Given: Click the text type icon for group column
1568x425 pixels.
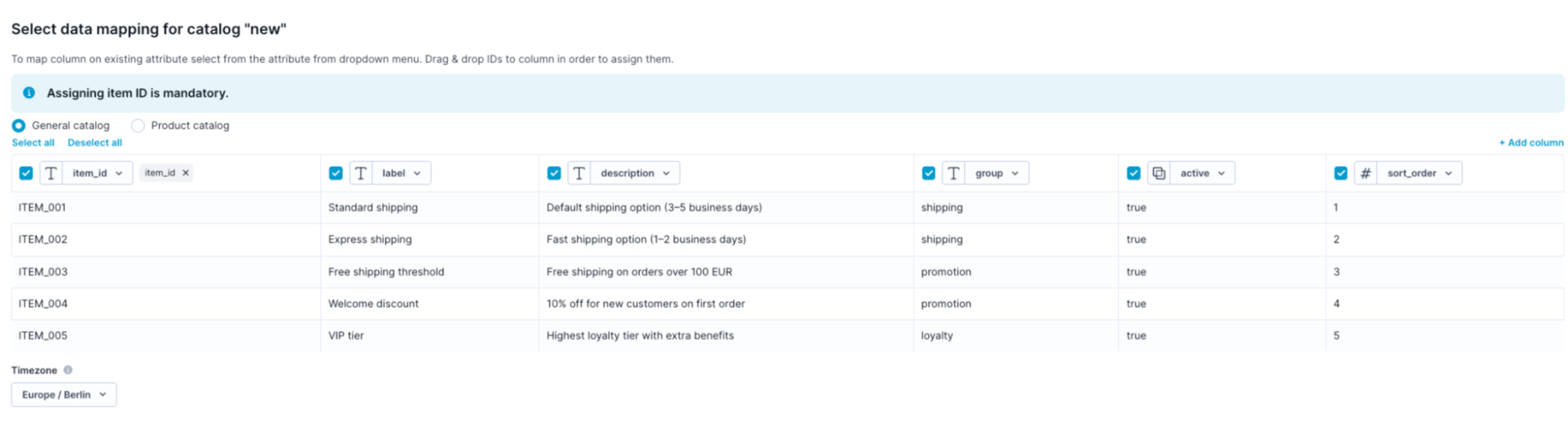Looking at the screenshot, I should 953,173.
